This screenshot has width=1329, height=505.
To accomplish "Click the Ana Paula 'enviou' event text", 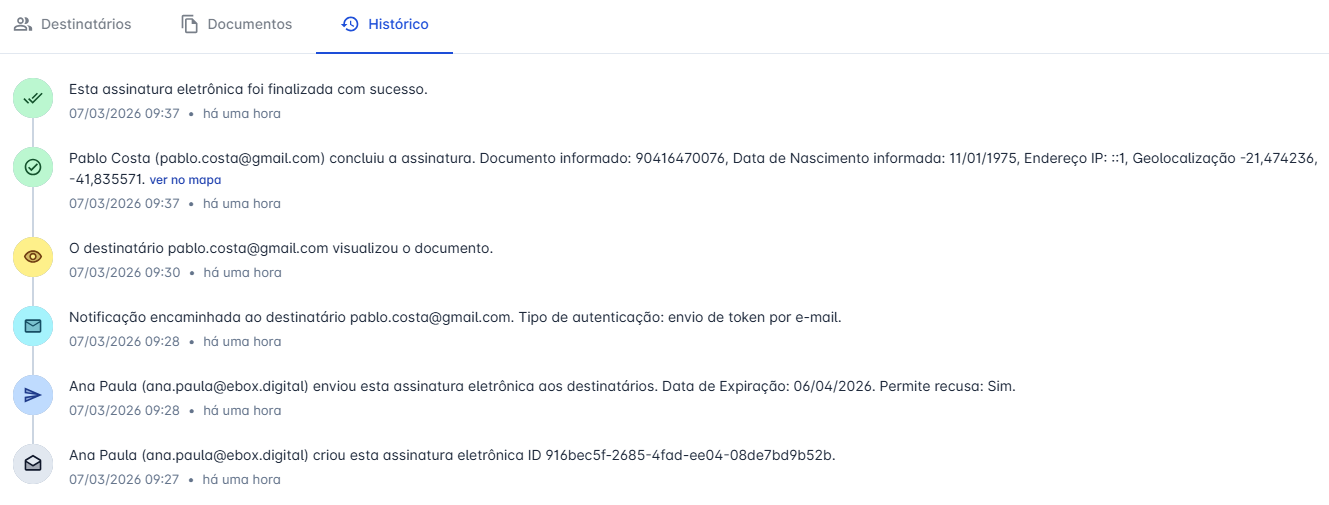I will pyautogui.click(x=542, y=386).
